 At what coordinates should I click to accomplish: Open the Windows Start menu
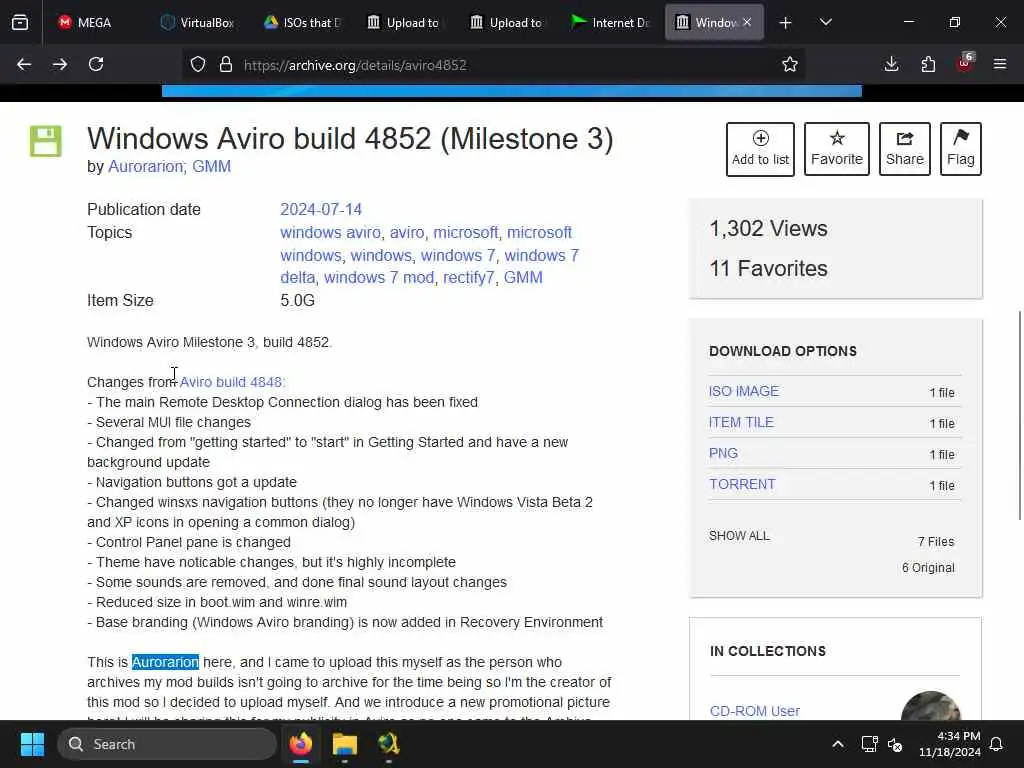(32, 744)
